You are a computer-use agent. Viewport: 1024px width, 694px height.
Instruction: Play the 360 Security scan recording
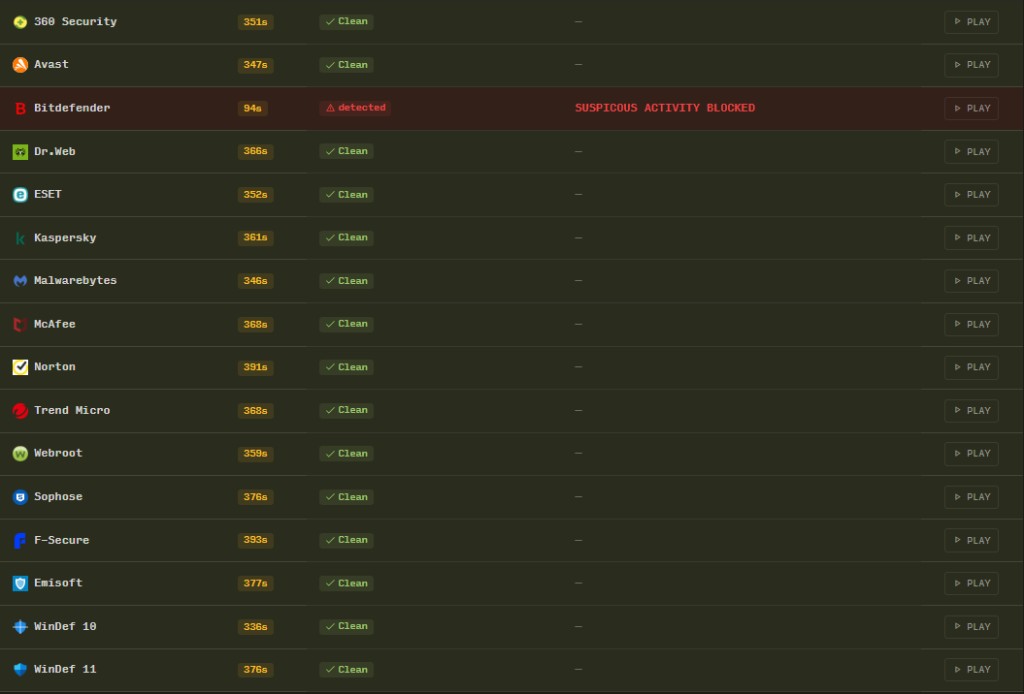click(x=971, y=22)
